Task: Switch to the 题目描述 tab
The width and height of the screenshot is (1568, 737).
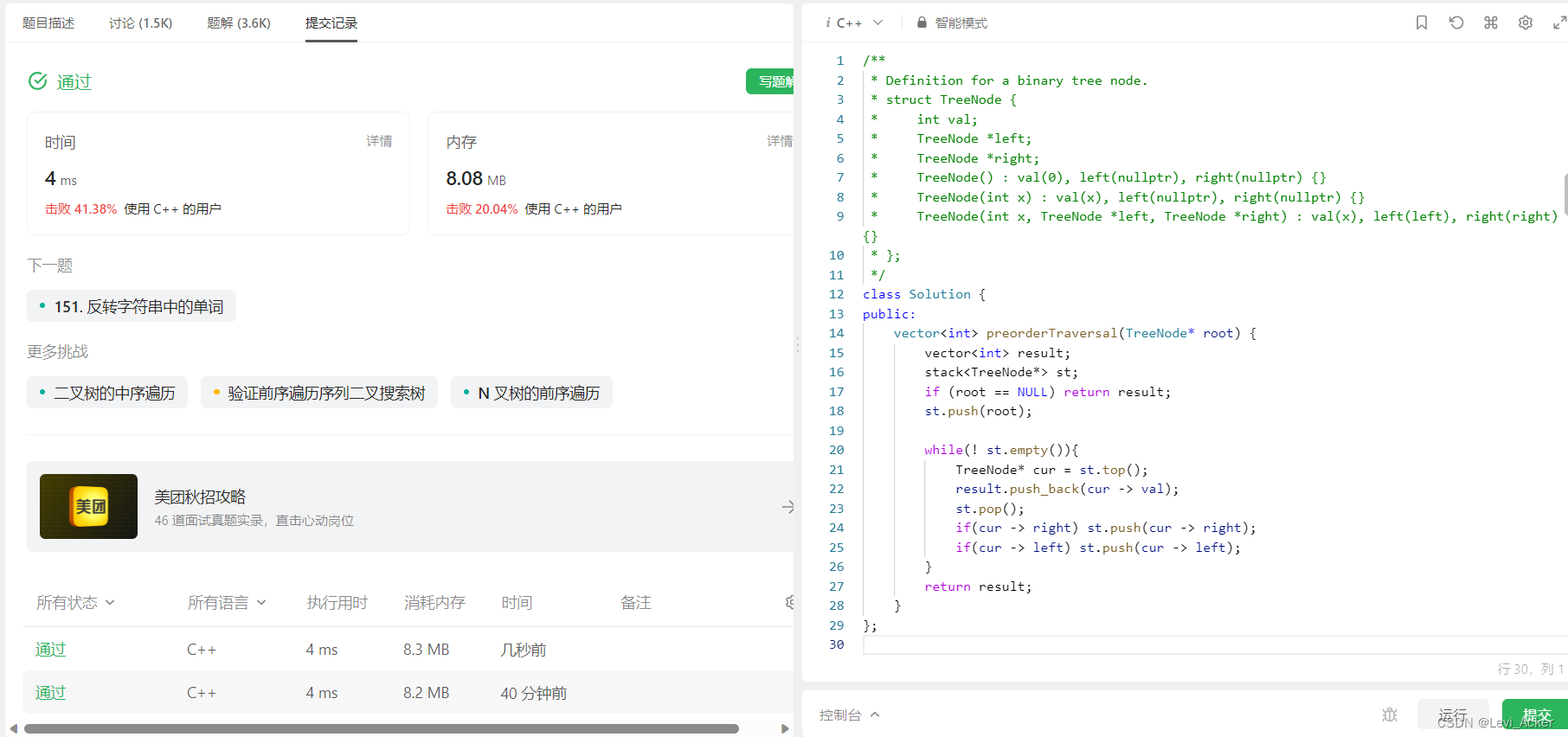Action: tap(48, 22)
